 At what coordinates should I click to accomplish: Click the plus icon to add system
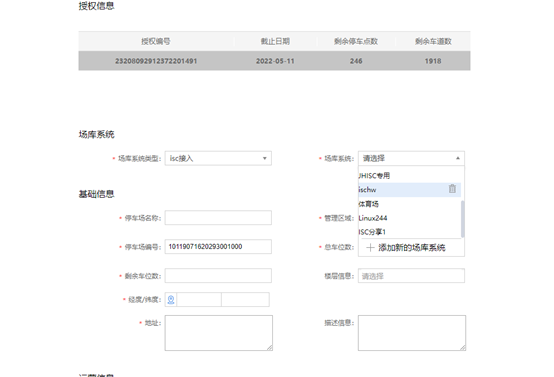[x=370, y=248]
